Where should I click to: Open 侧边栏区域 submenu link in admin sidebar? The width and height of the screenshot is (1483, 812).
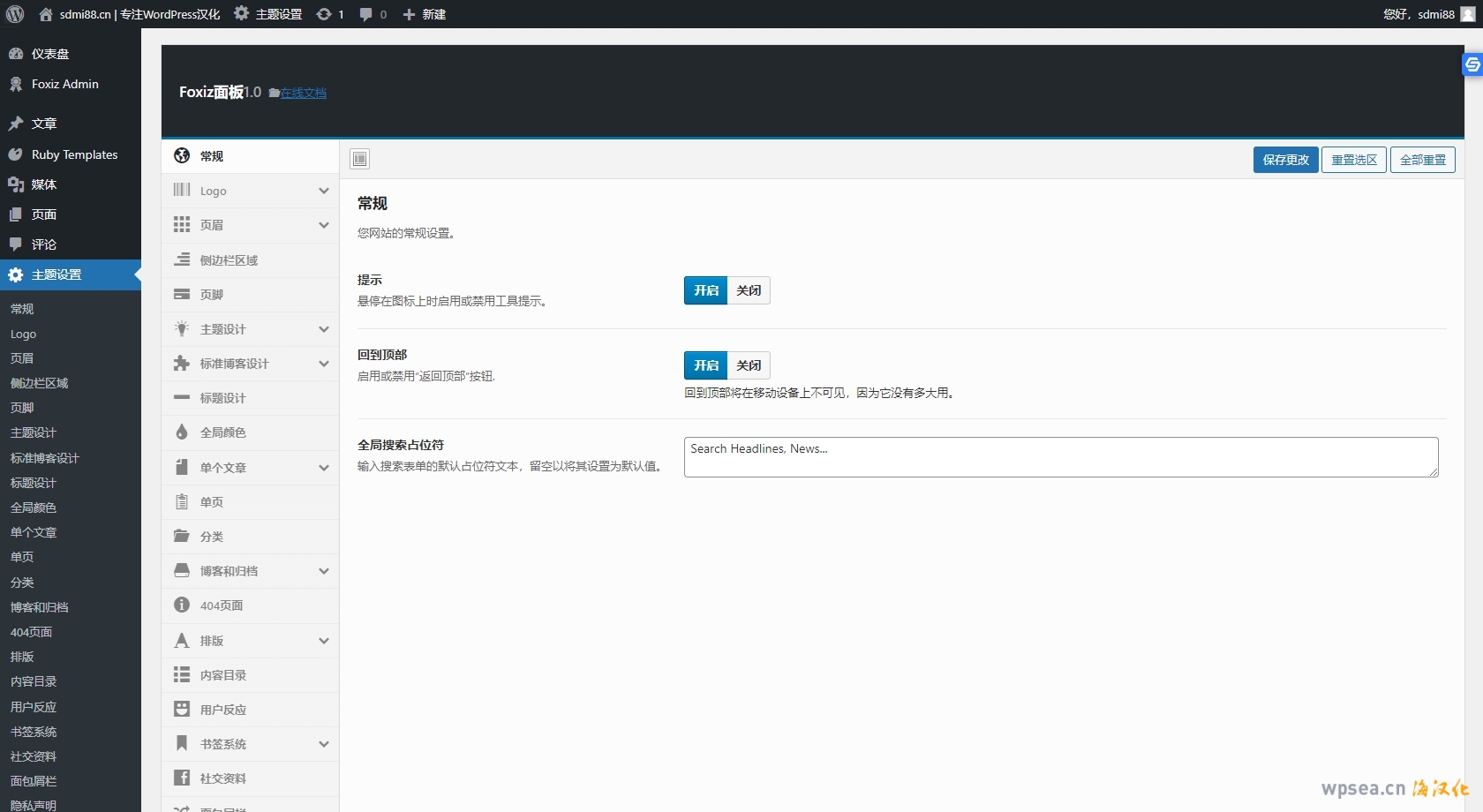tap(40, 383)
